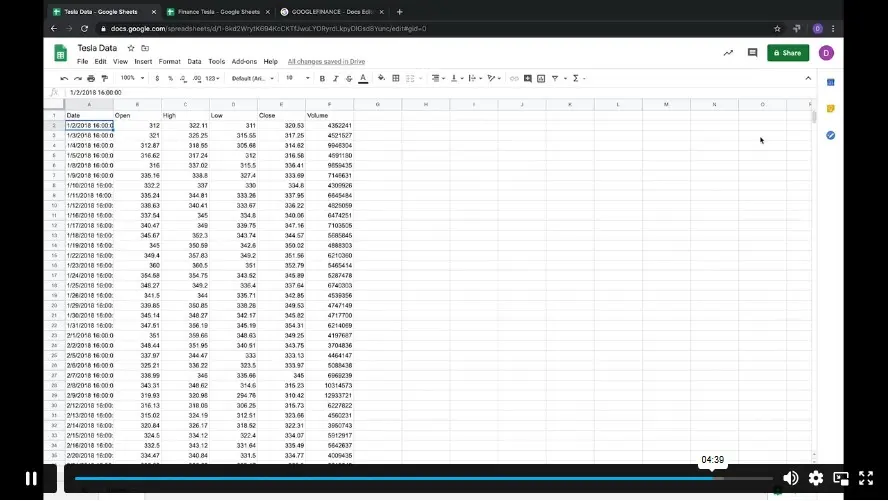Open the Tools menu
888x501 pixels.
(216, 62)
